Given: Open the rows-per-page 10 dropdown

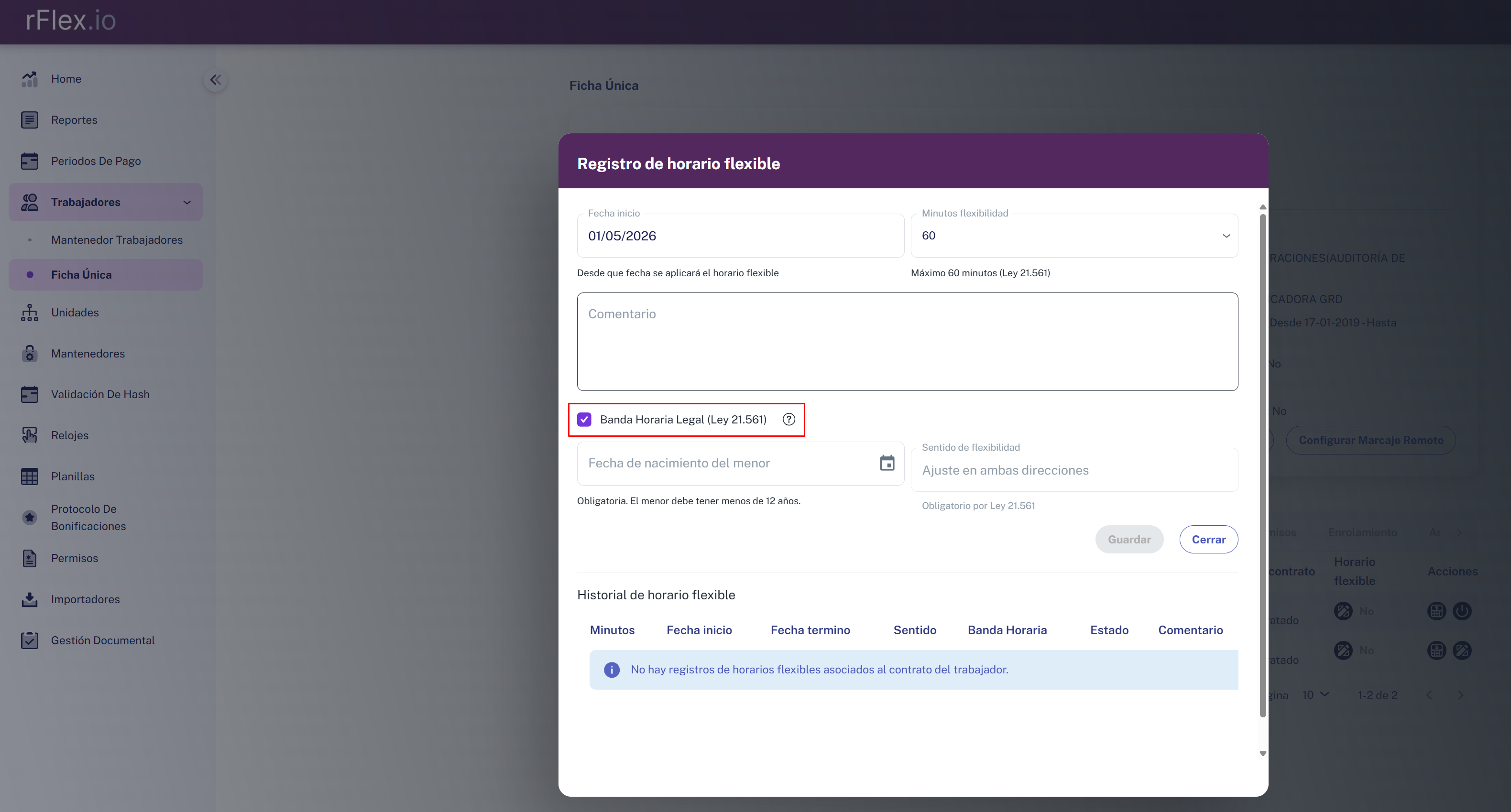Looking at the screenshot, I should click(x=1315, y=695).
